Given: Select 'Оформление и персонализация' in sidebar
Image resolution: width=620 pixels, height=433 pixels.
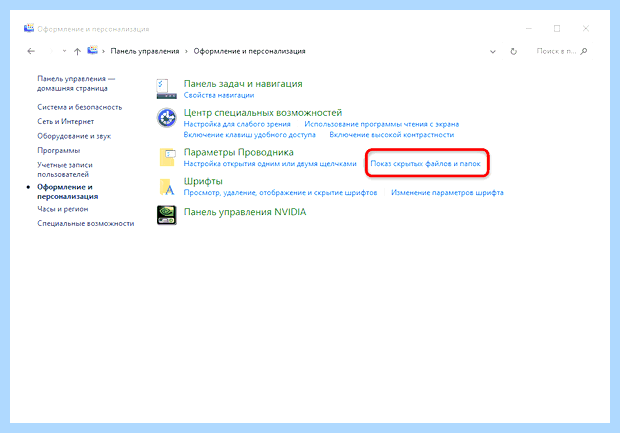Looking at the screenshot, I should pyautogui.click(x=68, y=191).
